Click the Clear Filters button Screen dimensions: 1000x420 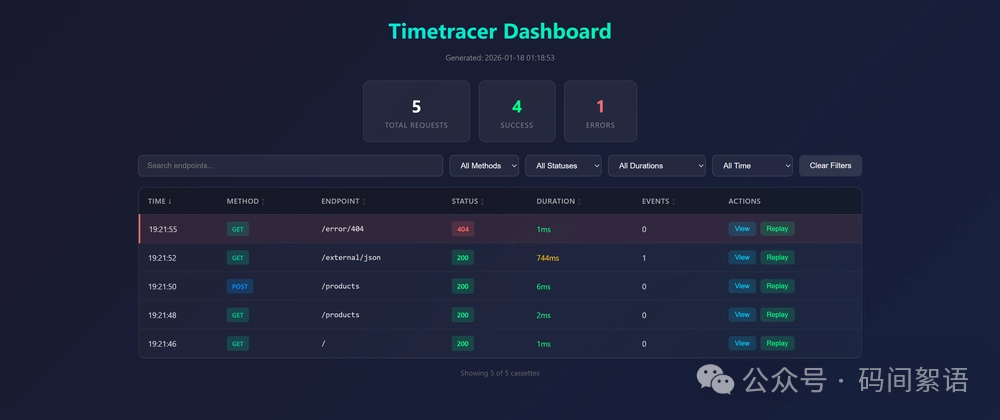click(830, 166)
